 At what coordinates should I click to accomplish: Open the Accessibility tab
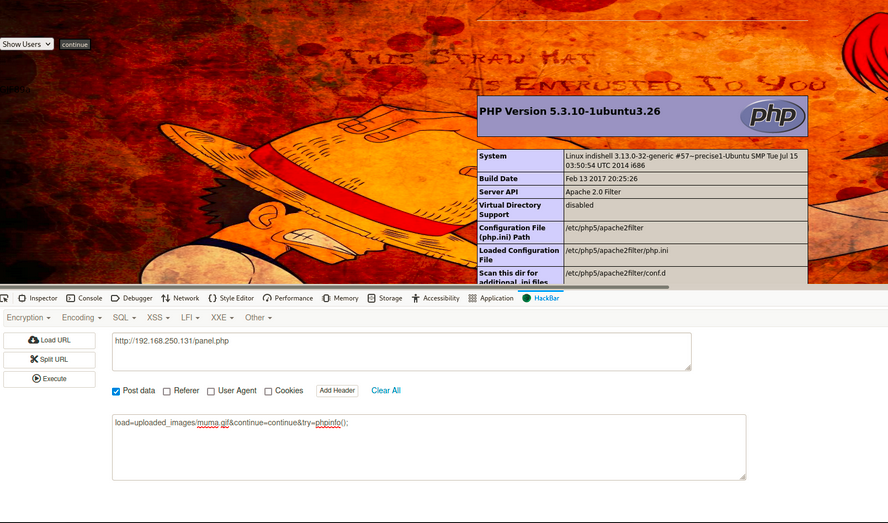tap(435, 298)
